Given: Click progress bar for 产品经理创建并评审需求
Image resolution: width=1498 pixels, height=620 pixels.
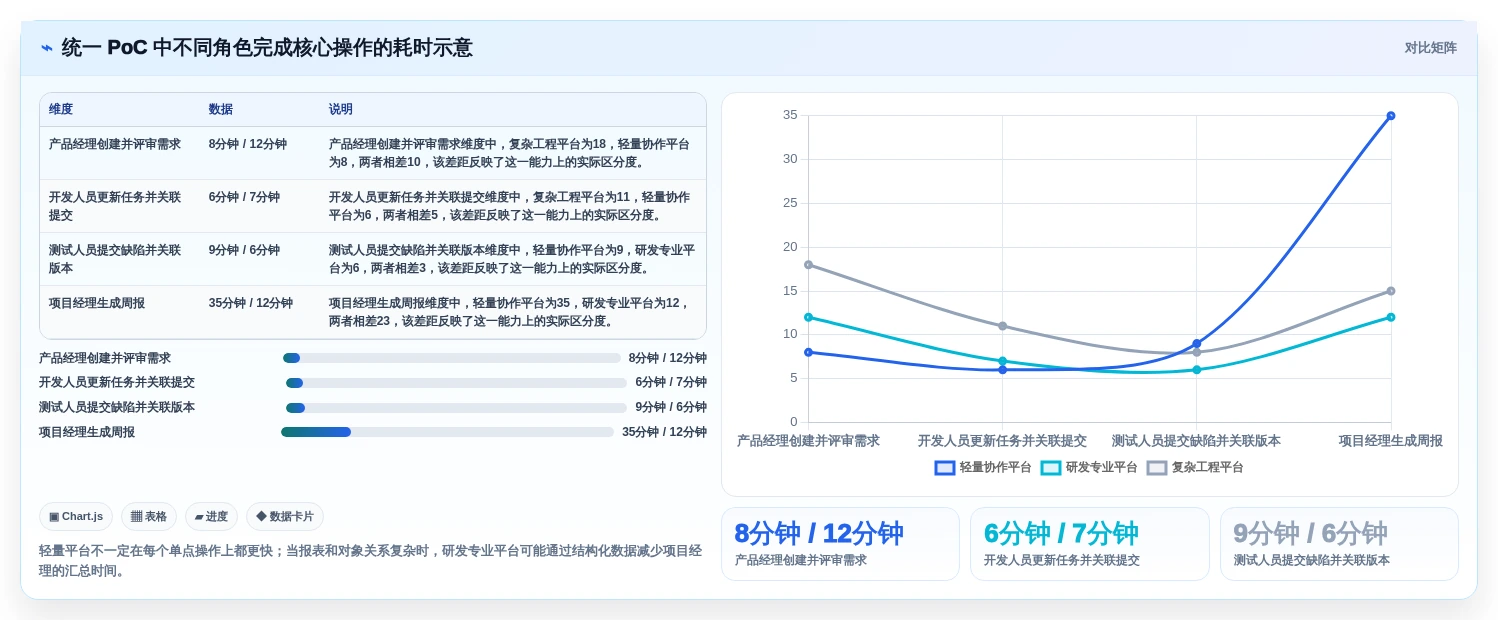Looking at the screenshot, I should (x=452, y=358).
